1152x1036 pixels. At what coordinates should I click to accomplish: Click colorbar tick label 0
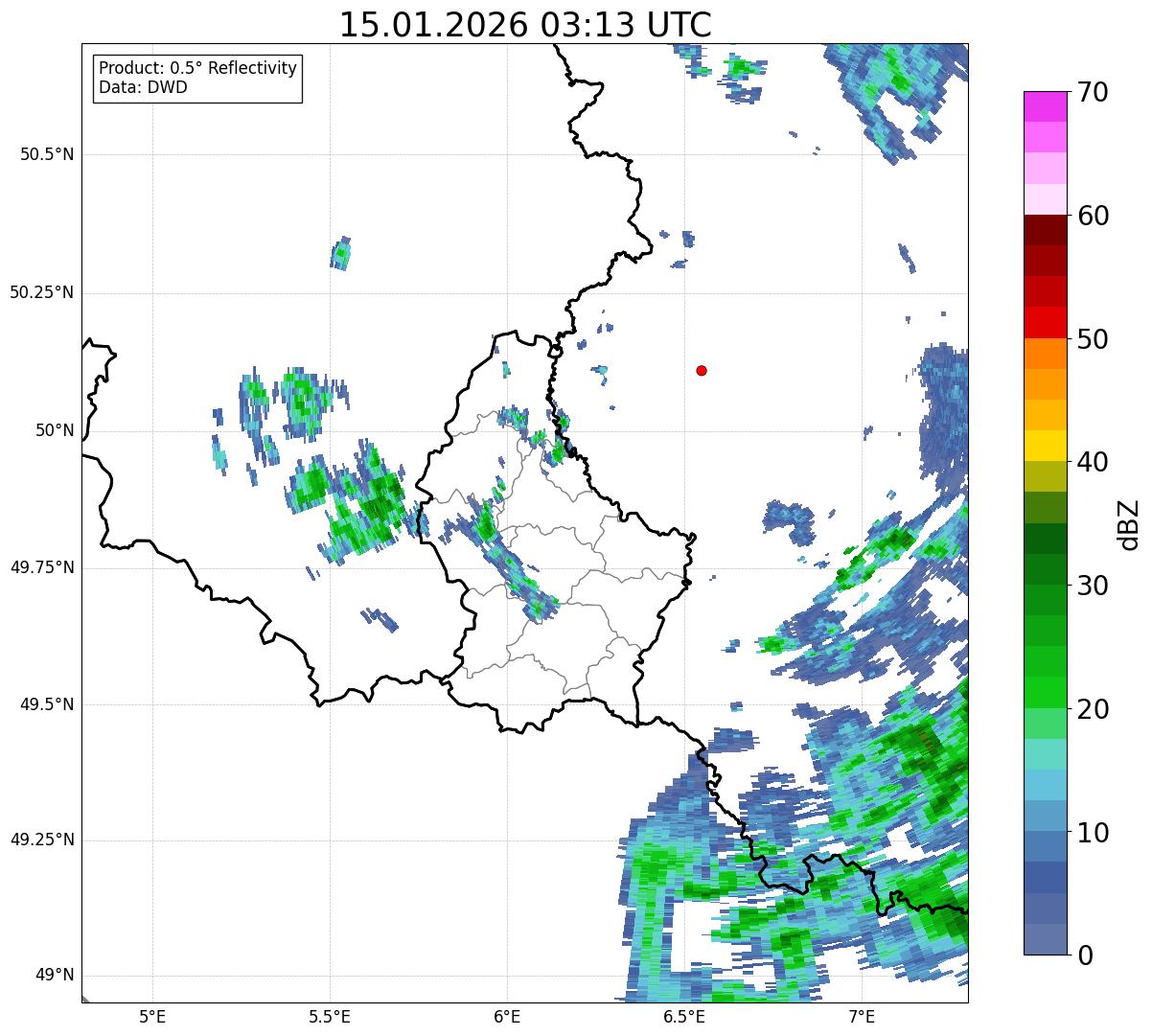coord(1085,955)
